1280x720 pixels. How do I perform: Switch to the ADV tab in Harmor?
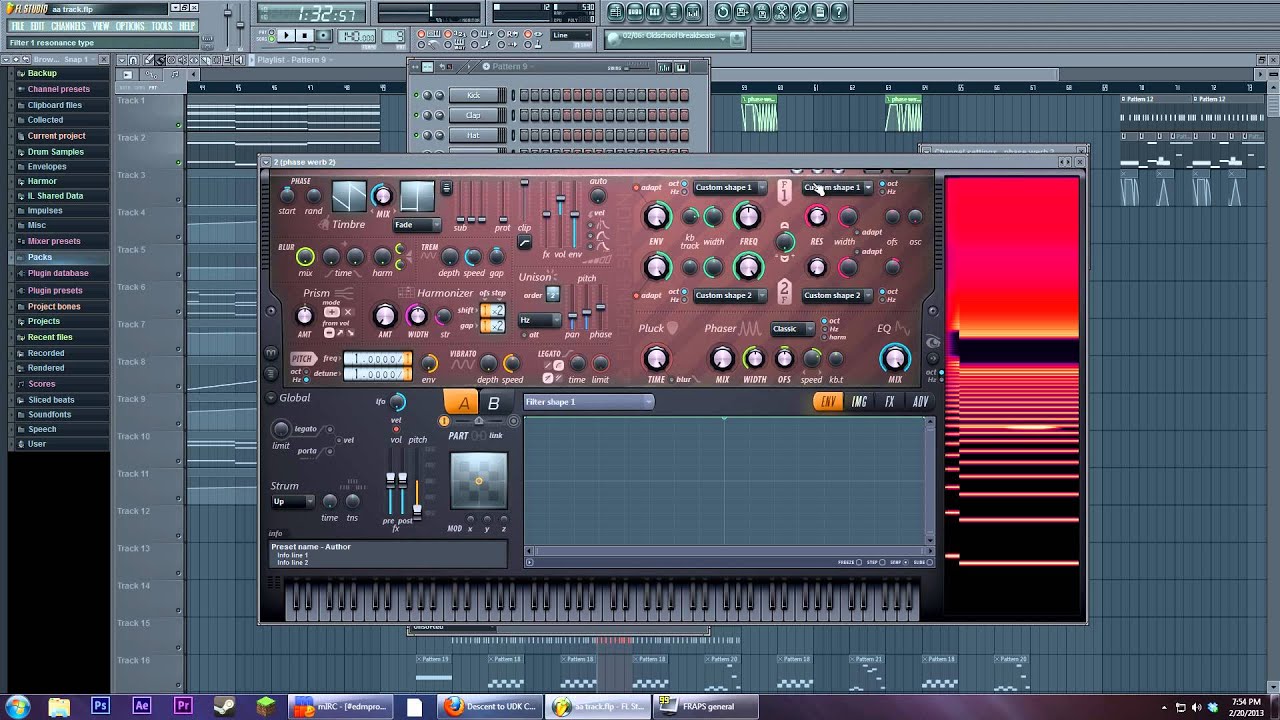(920, 402)
